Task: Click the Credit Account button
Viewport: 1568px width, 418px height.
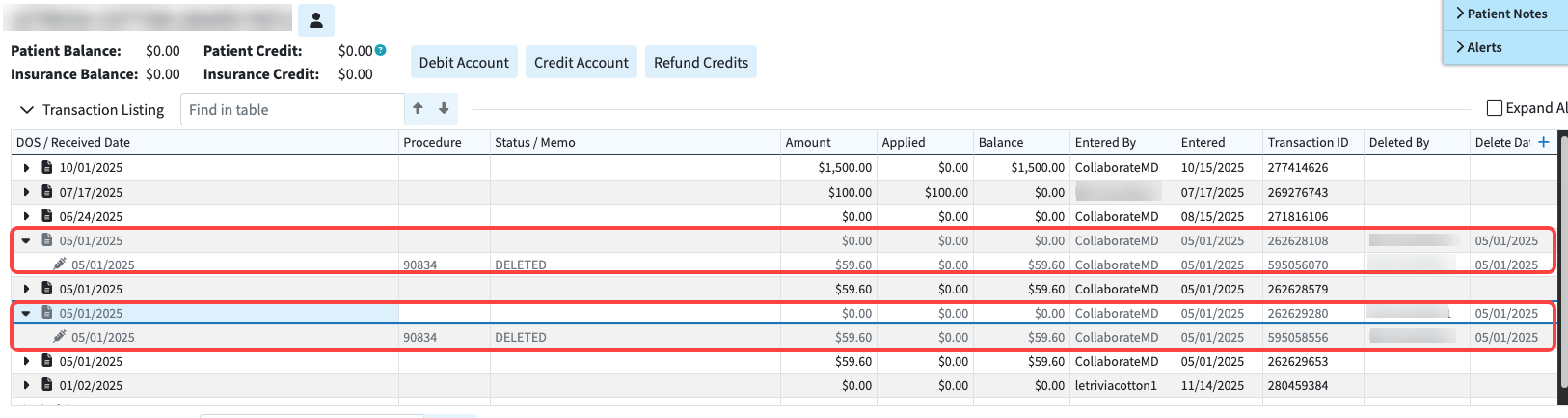Action: tap(581, 62)
